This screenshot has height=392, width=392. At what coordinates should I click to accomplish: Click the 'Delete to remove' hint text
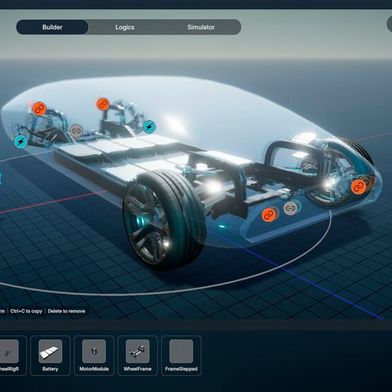coord(66,311)
